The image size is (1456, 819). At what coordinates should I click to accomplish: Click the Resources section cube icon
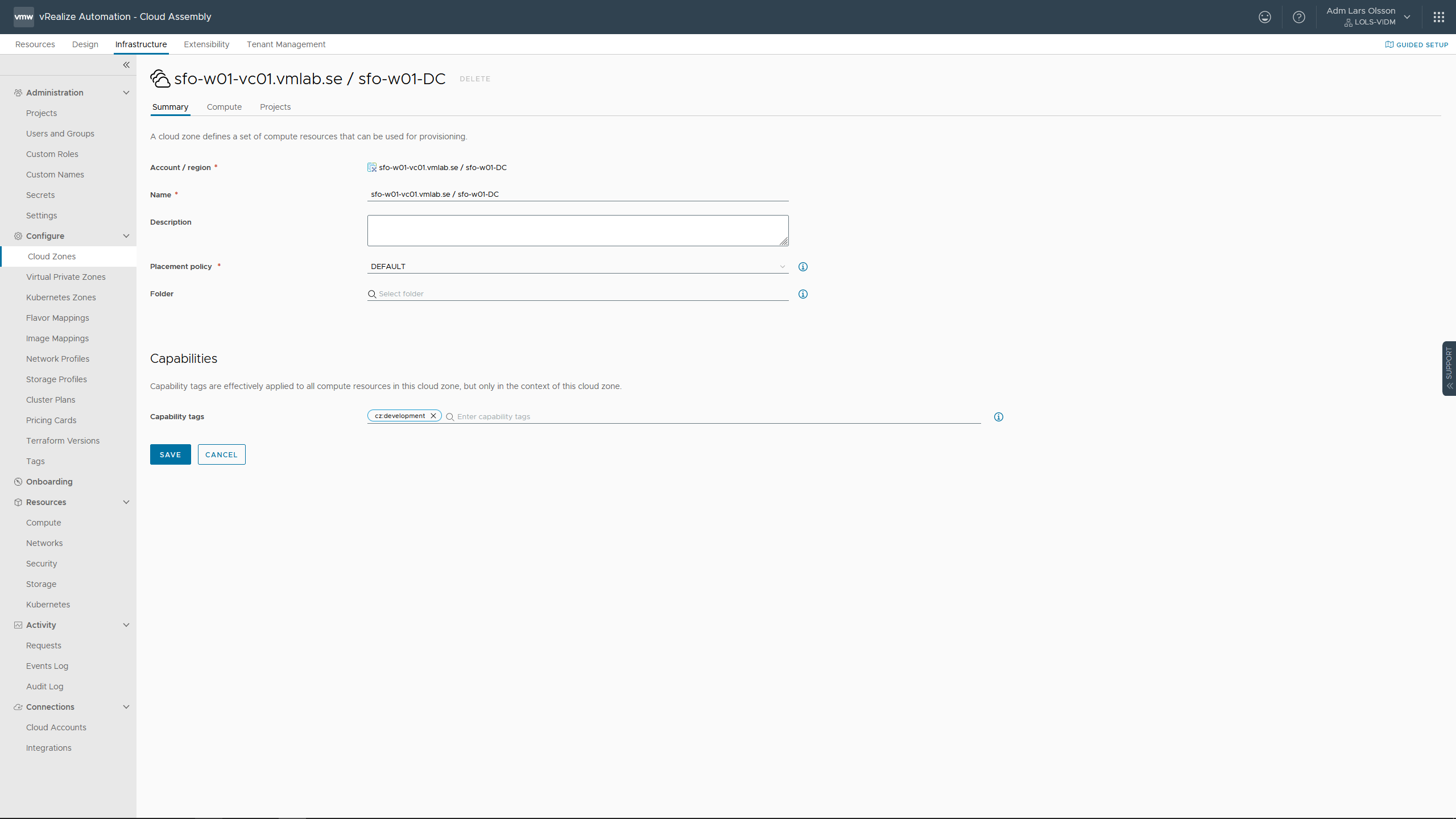tap(18, 502)
